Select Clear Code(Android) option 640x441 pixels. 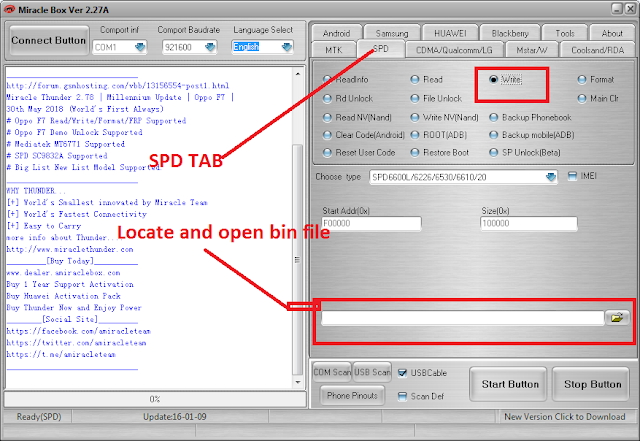coord(327,135)
